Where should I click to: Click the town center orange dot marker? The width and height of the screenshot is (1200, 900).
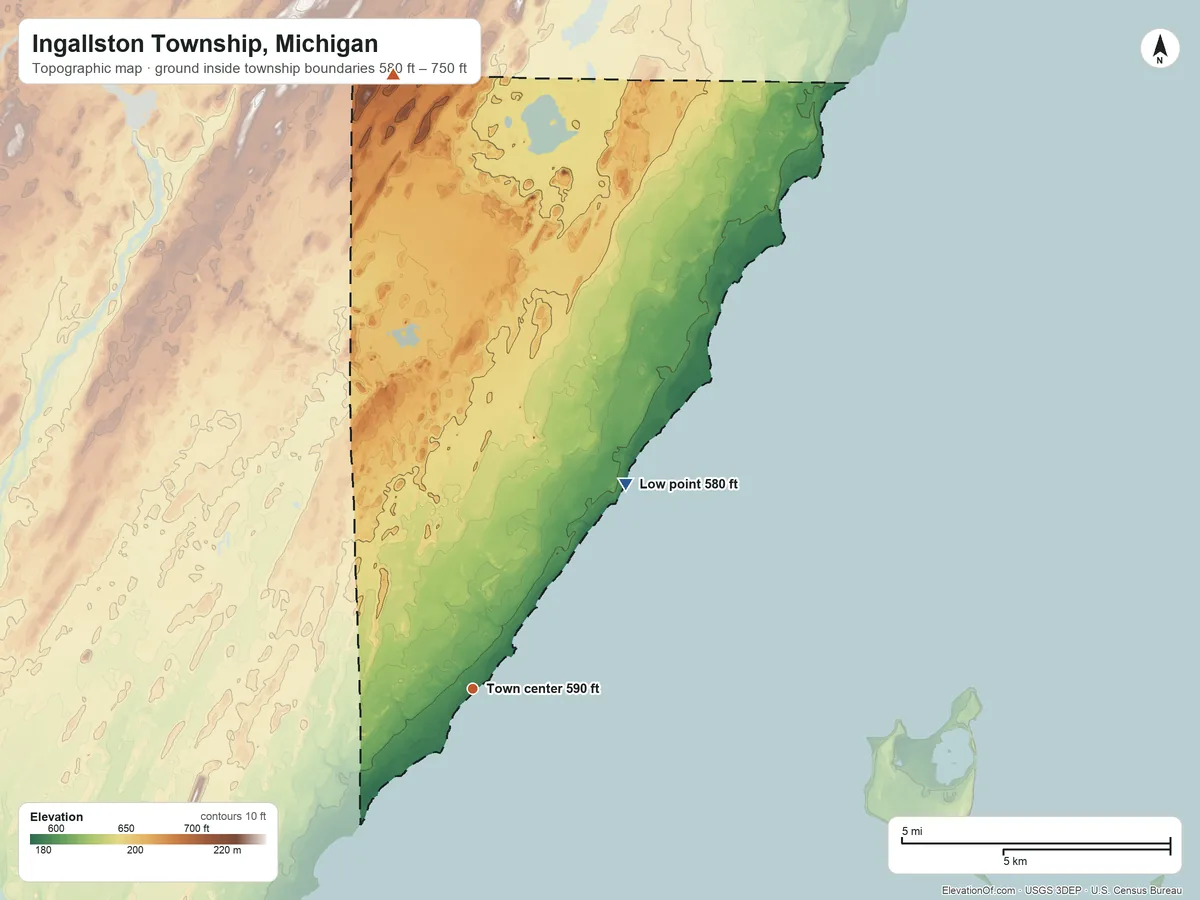point(472,689)
